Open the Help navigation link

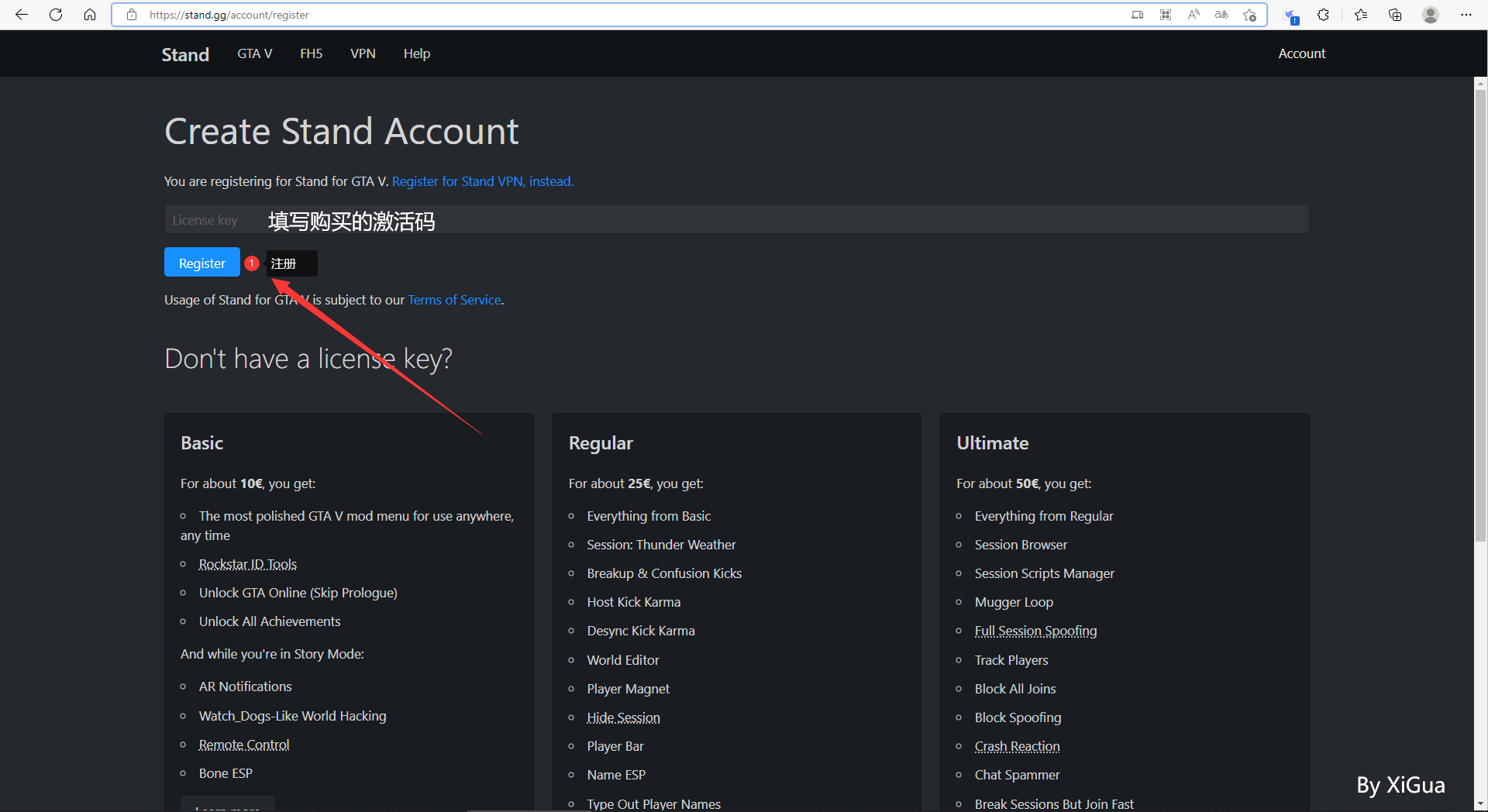click(416, 53)
